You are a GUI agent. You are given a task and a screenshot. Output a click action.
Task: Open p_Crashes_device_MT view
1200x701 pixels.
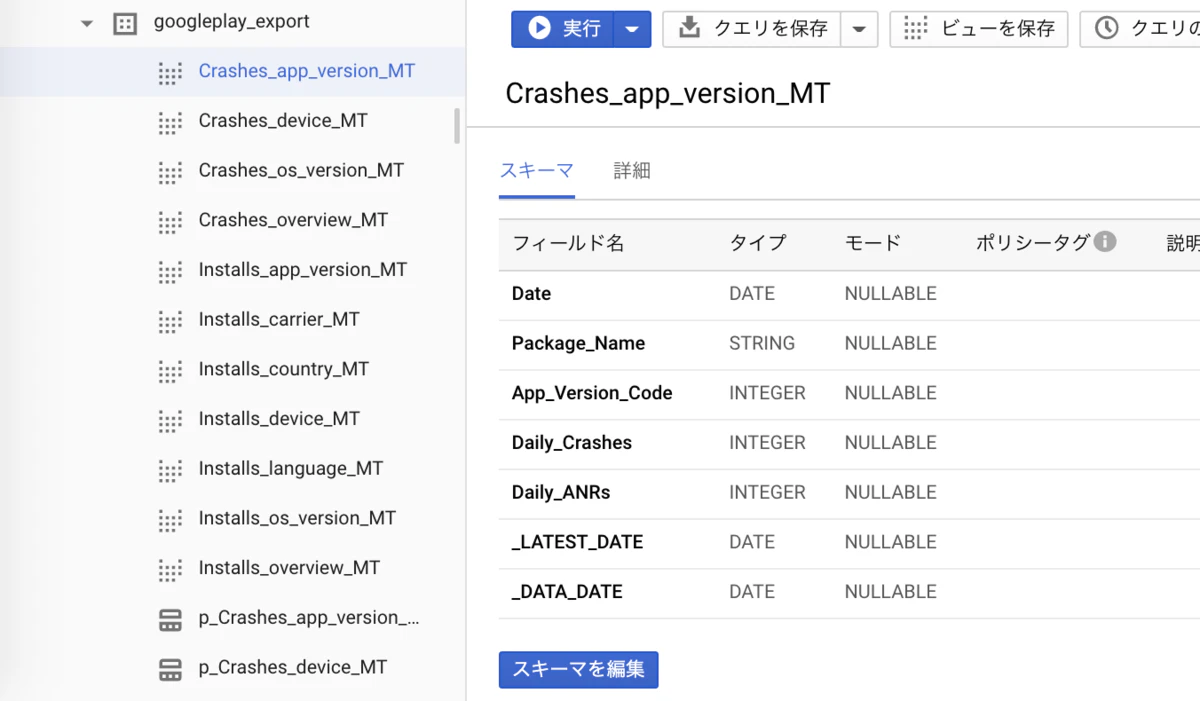293,667
